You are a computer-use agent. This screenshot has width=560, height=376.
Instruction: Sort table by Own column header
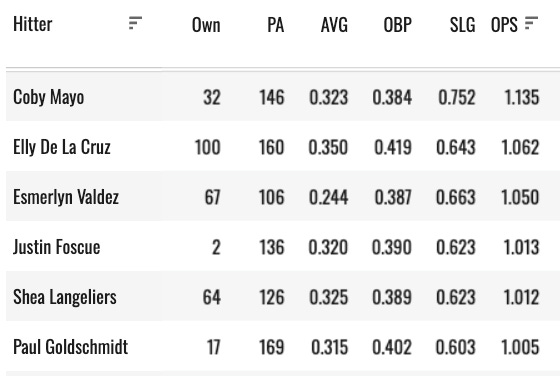point(206,25)
